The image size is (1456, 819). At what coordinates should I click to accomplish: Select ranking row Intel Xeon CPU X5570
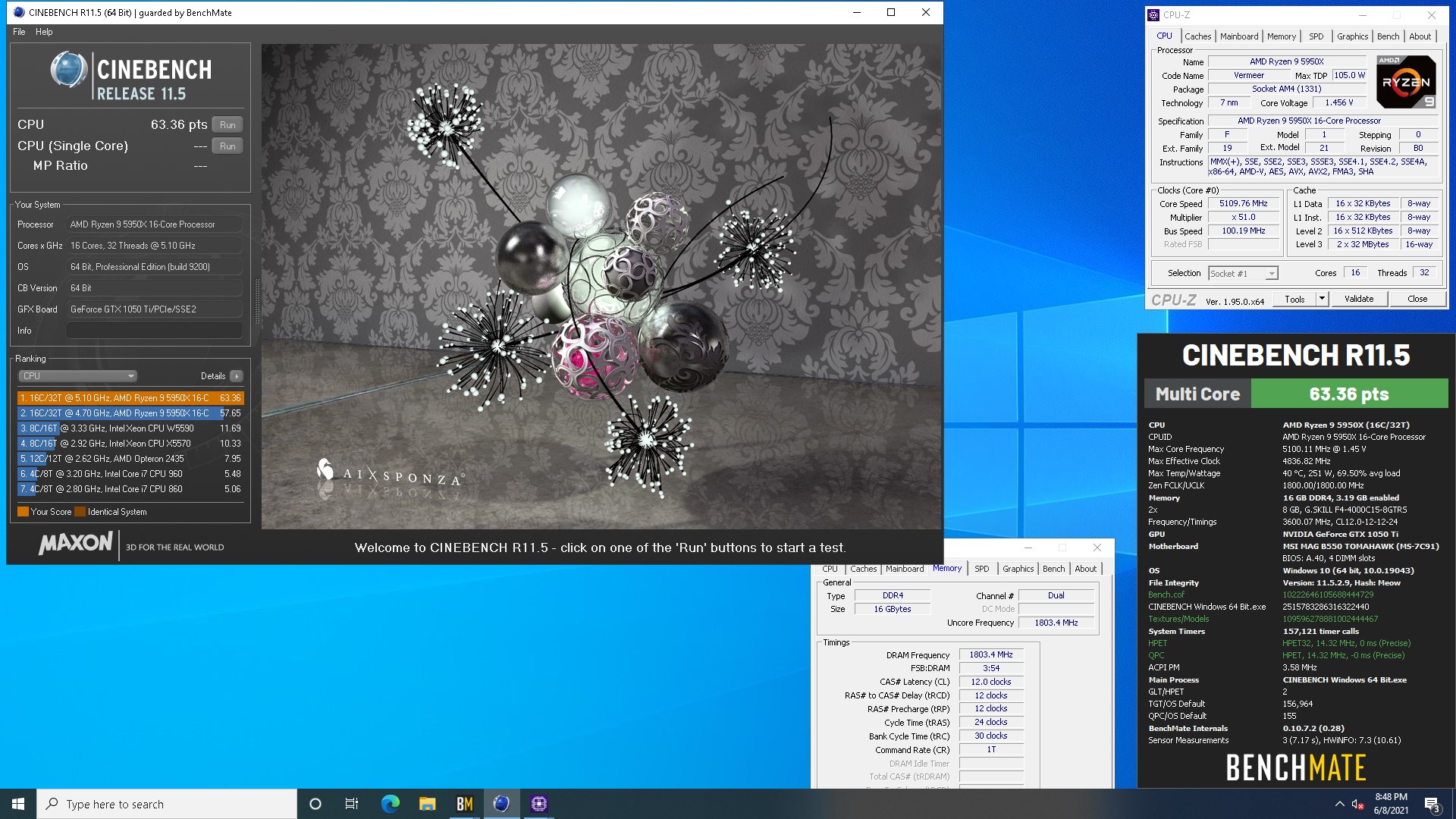click(130, 444)
